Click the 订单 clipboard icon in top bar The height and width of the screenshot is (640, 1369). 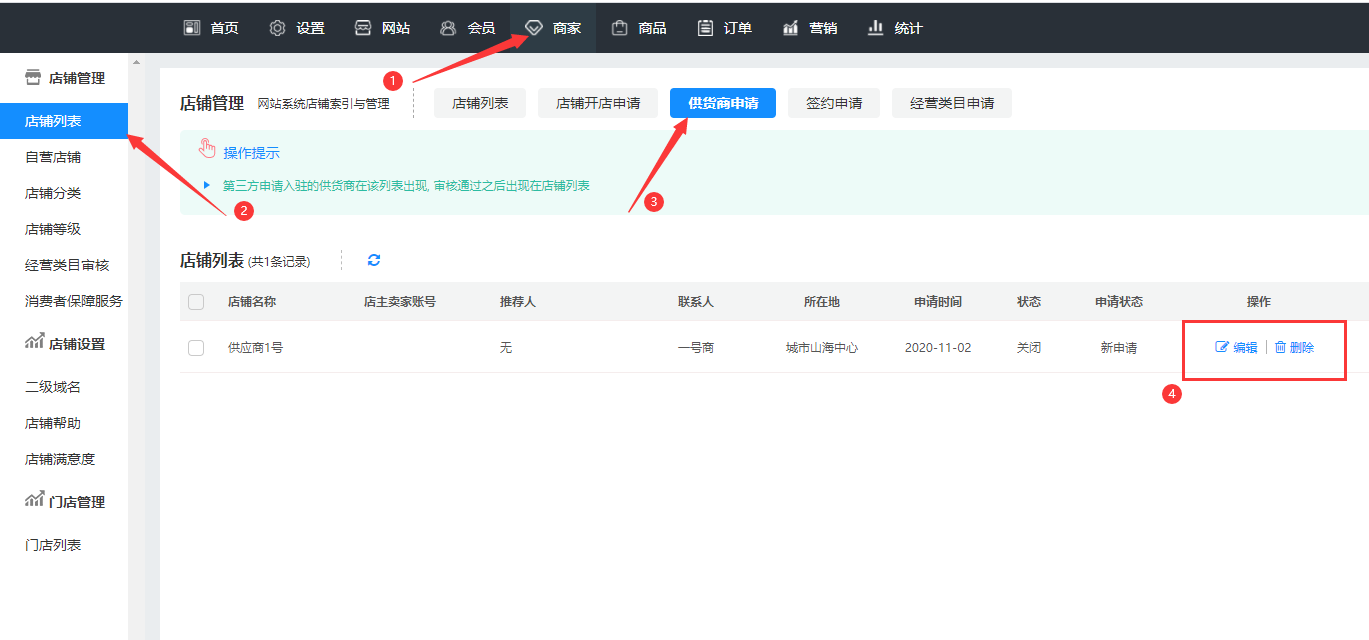(706, 28)
